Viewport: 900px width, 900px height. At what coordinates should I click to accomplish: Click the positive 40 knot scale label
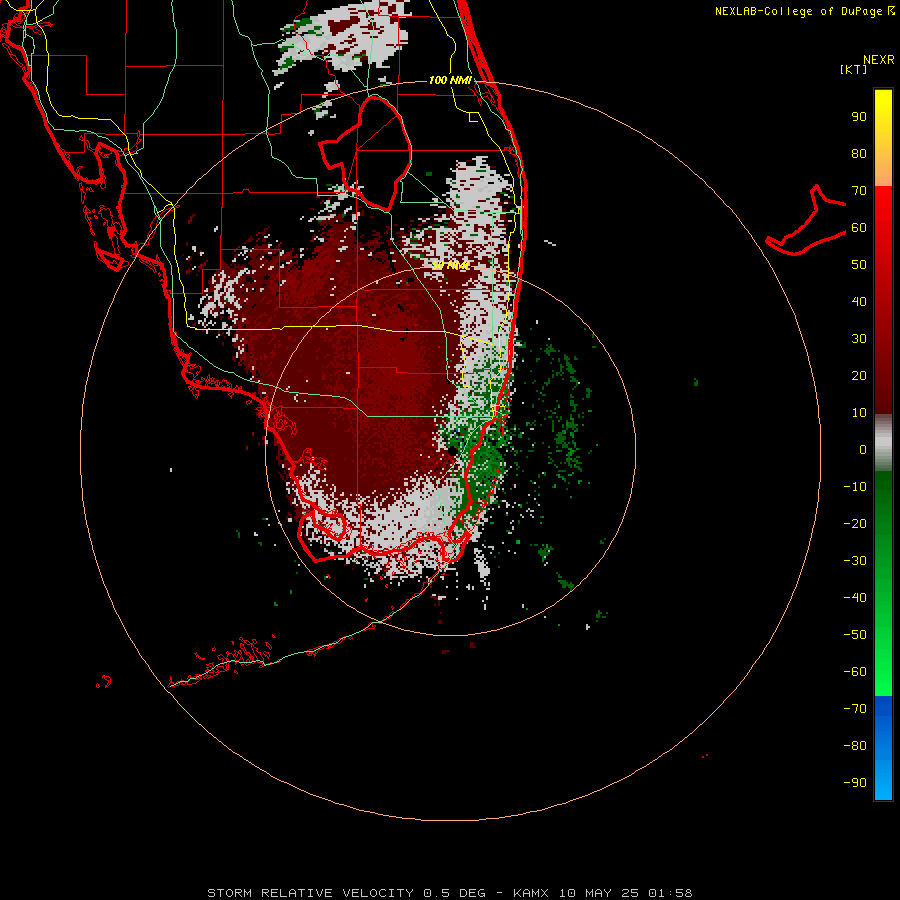coord(859,302)
